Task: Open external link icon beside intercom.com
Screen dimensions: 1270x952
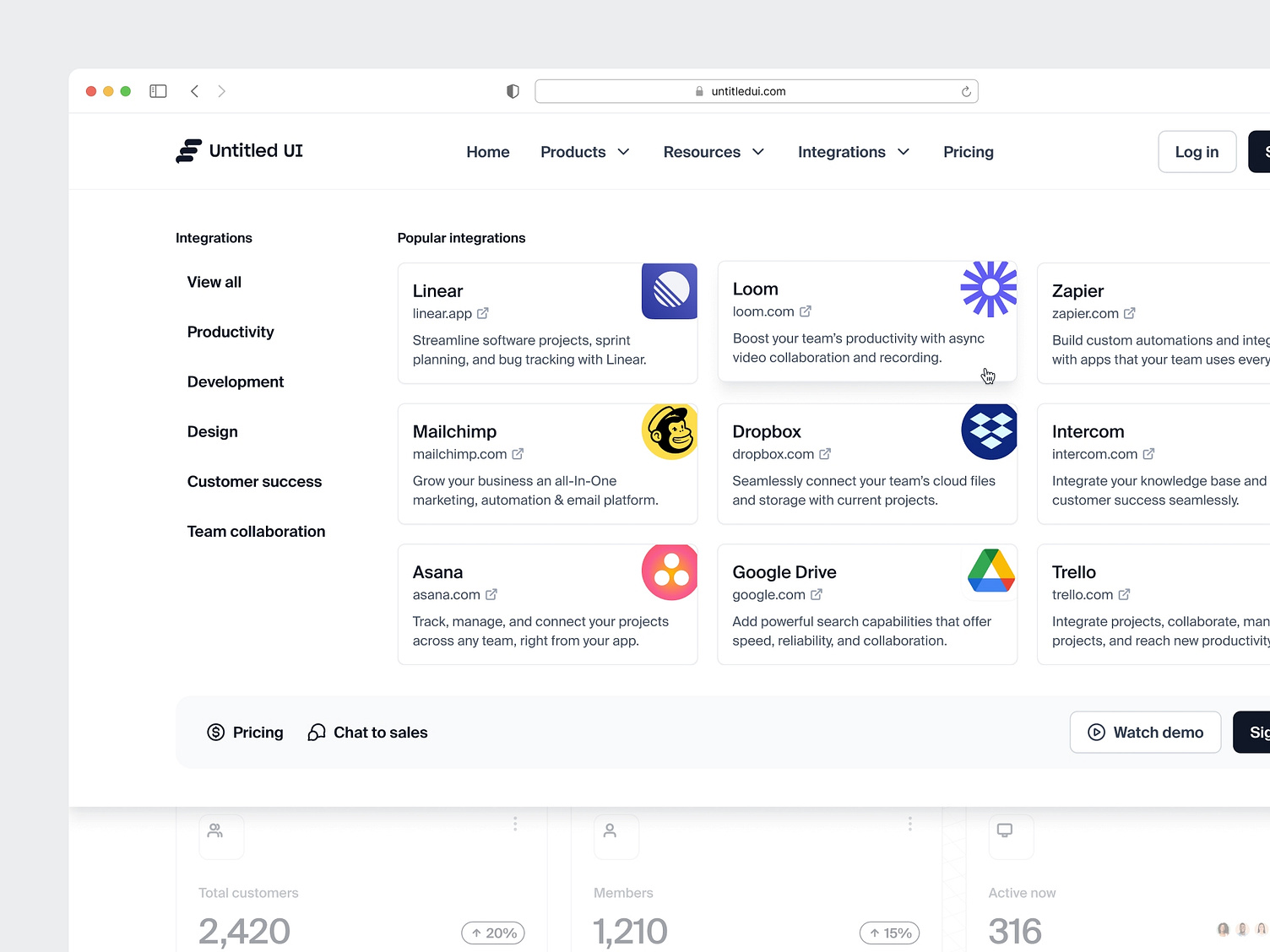Action: click(x=1148, y=454)
